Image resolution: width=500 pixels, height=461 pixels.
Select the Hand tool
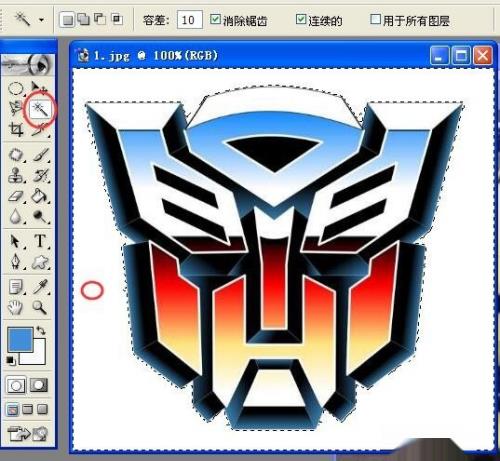[15, 307]
